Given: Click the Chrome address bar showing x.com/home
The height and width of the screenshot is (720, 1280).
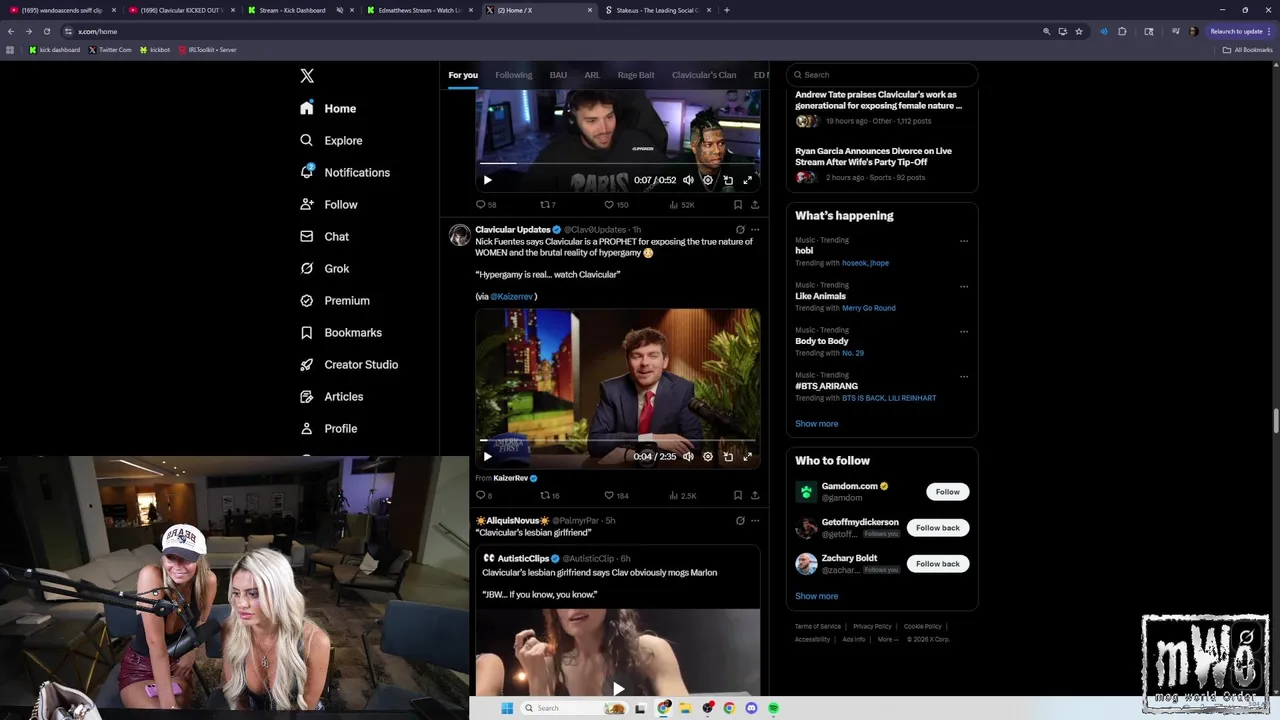Looking at the screenshot, I should pos(550,31).
